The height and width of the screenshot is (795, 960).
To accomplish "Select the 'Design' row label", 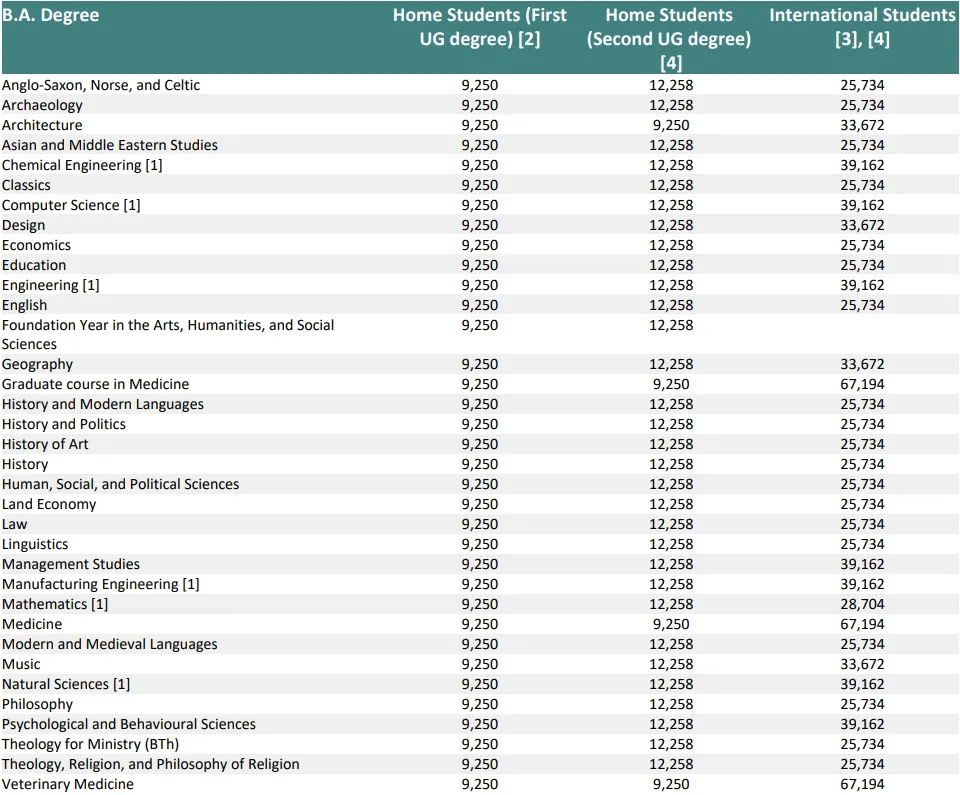I will [23, 225].
